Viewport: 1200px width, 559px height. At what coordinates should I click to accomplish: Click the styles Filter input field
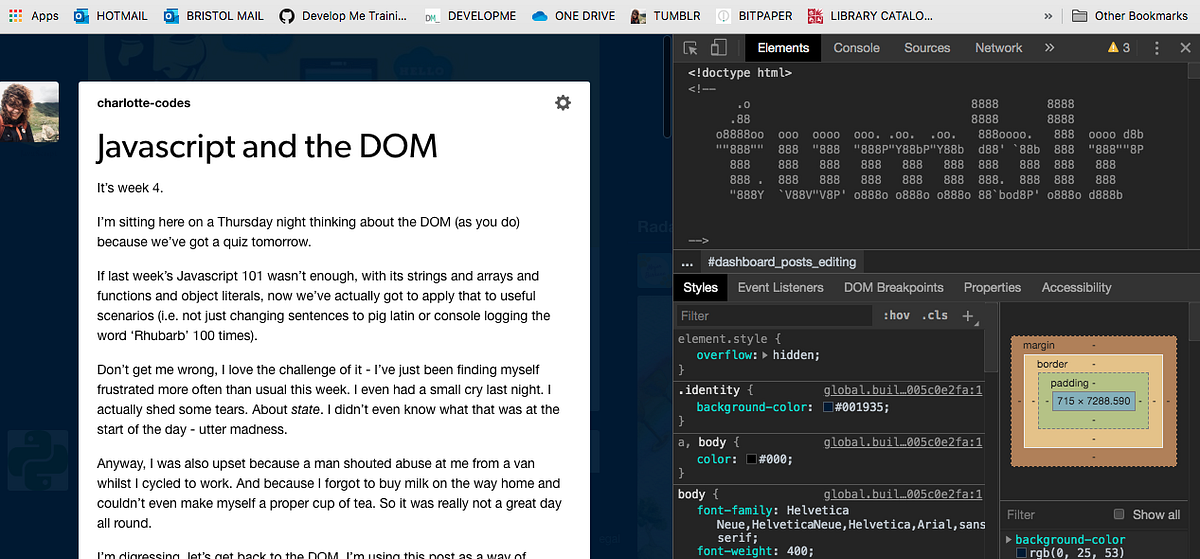pos(775,315)
